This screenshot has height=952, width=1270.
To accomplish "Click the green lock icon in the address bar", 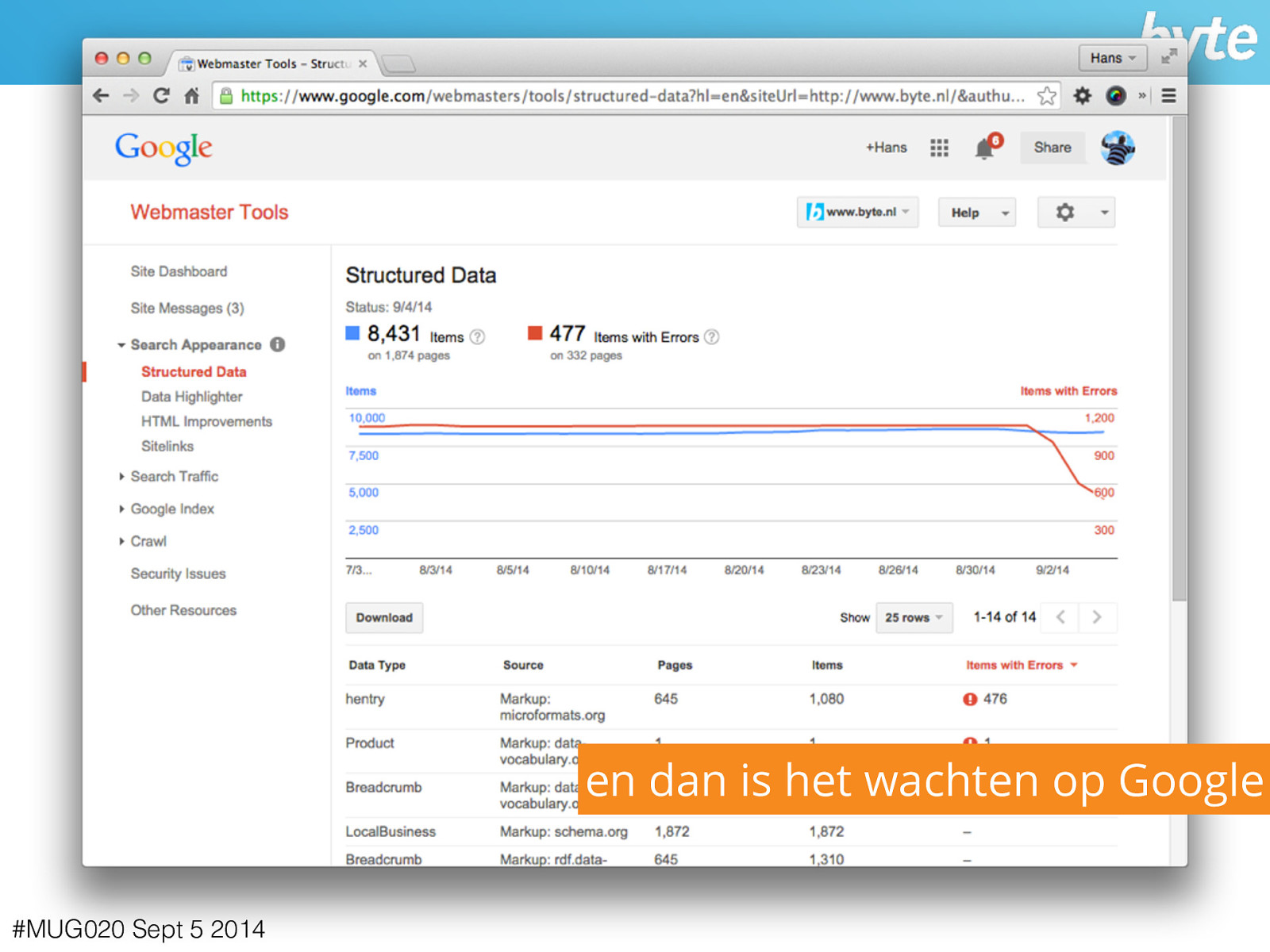I will [226, 96].
